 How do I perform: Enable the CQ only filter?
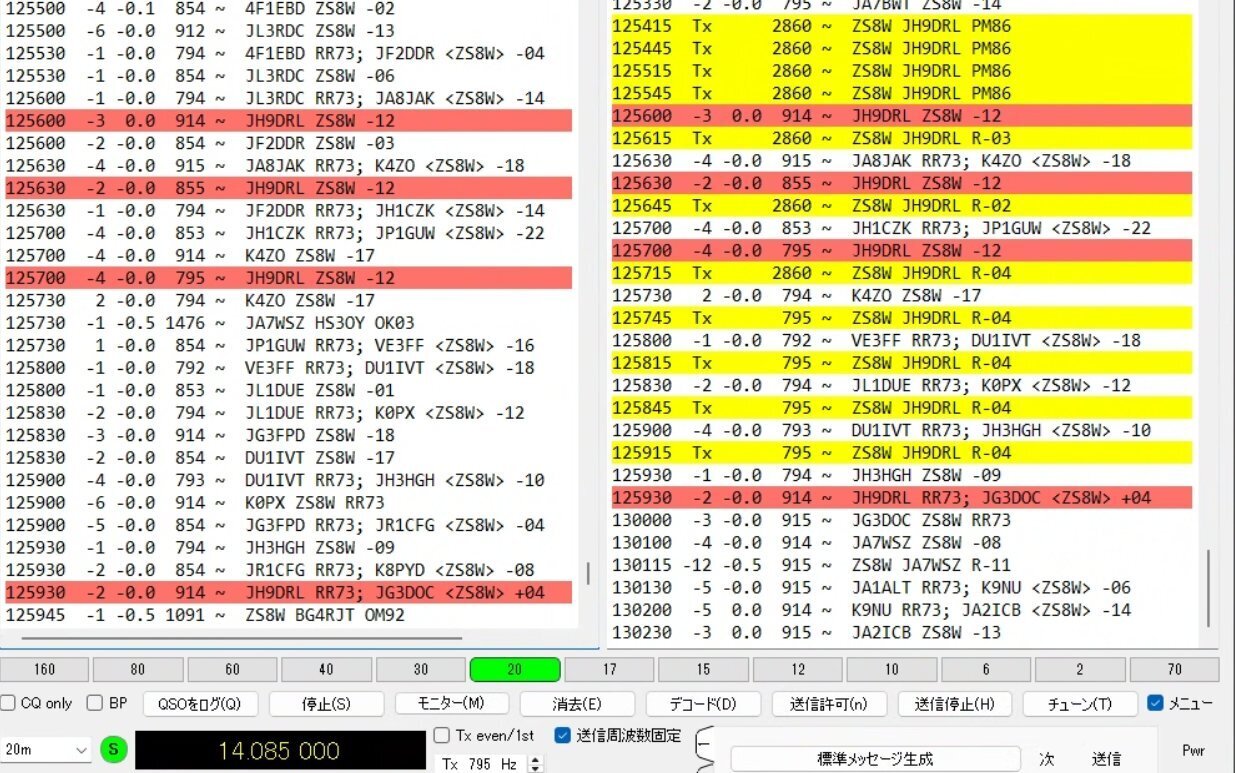pos(8,703)
